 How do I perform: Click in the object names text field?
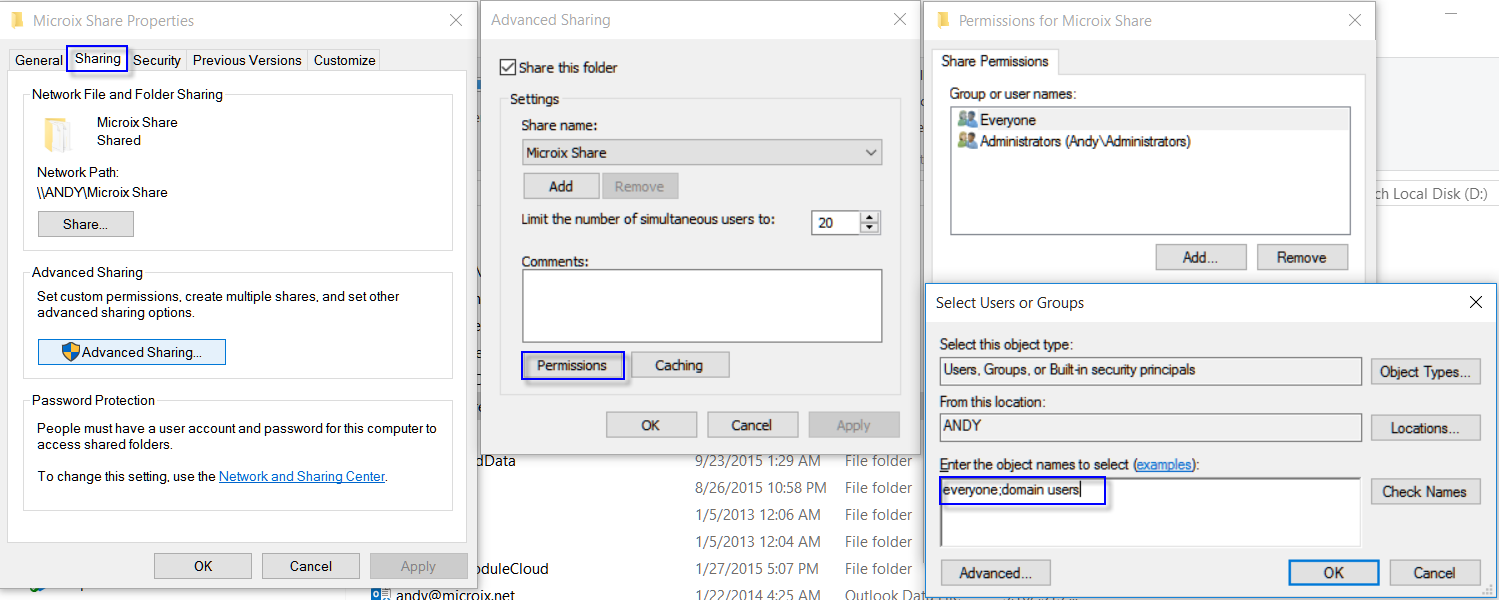[1150, 510]
